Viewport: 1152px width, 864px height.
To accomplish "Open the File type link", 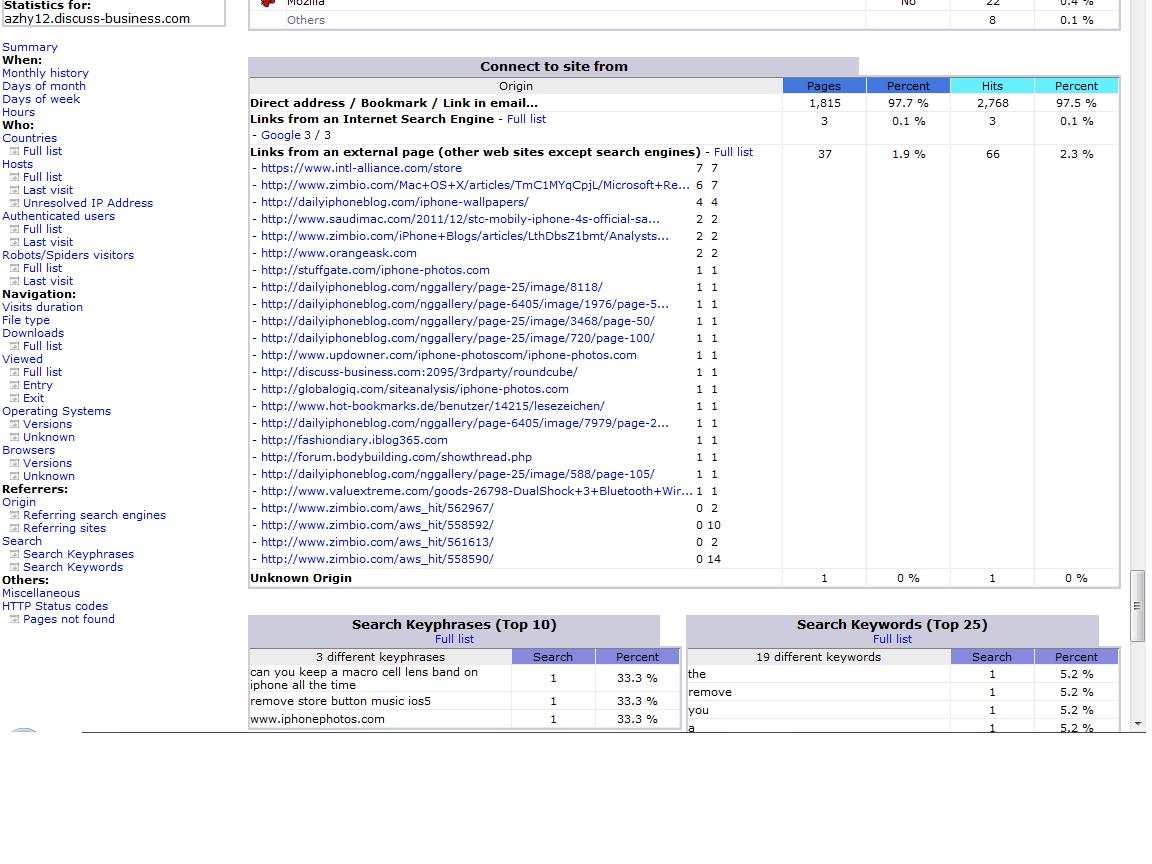I will click(26, 320).
